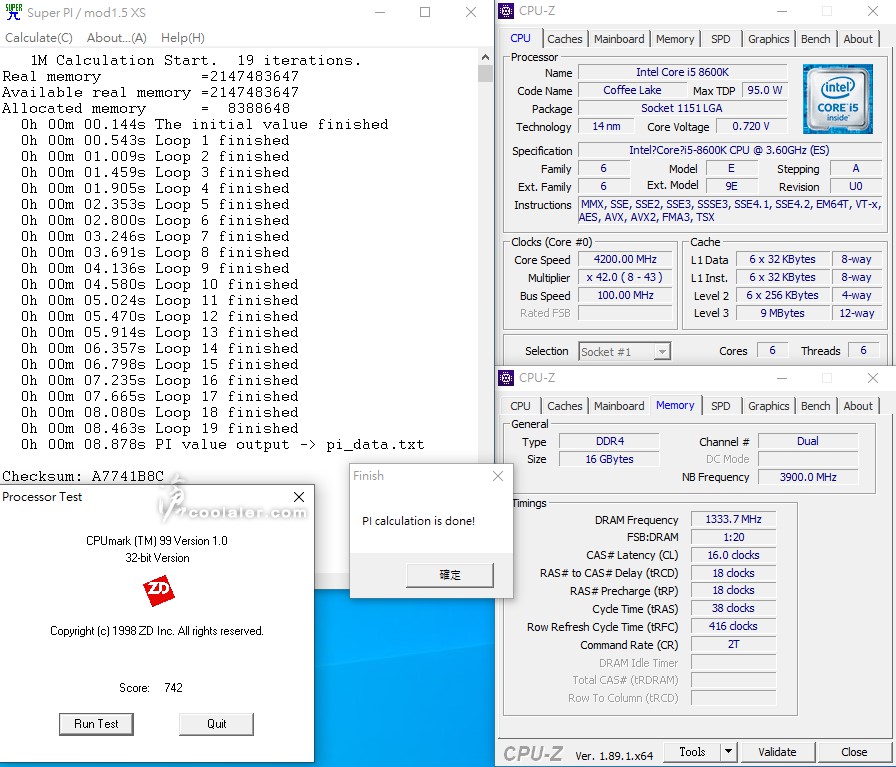Open Mainboard tab in lower CPU-Z window

[619, 406]
